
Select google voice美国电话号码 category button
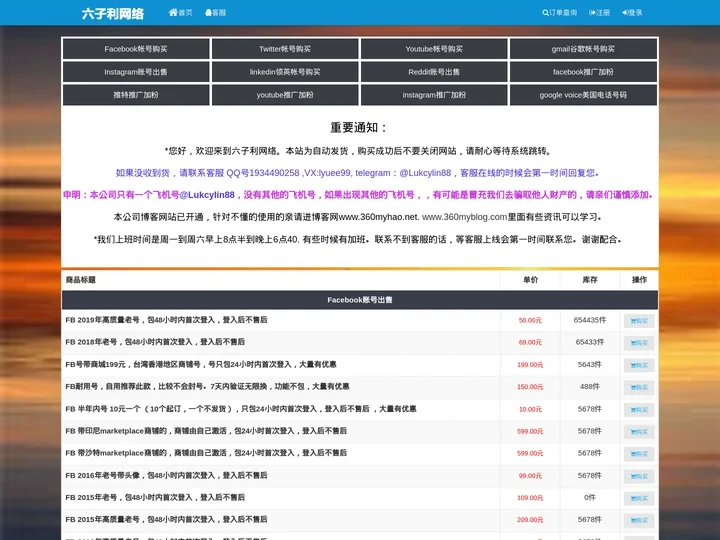tap(583, 95)
